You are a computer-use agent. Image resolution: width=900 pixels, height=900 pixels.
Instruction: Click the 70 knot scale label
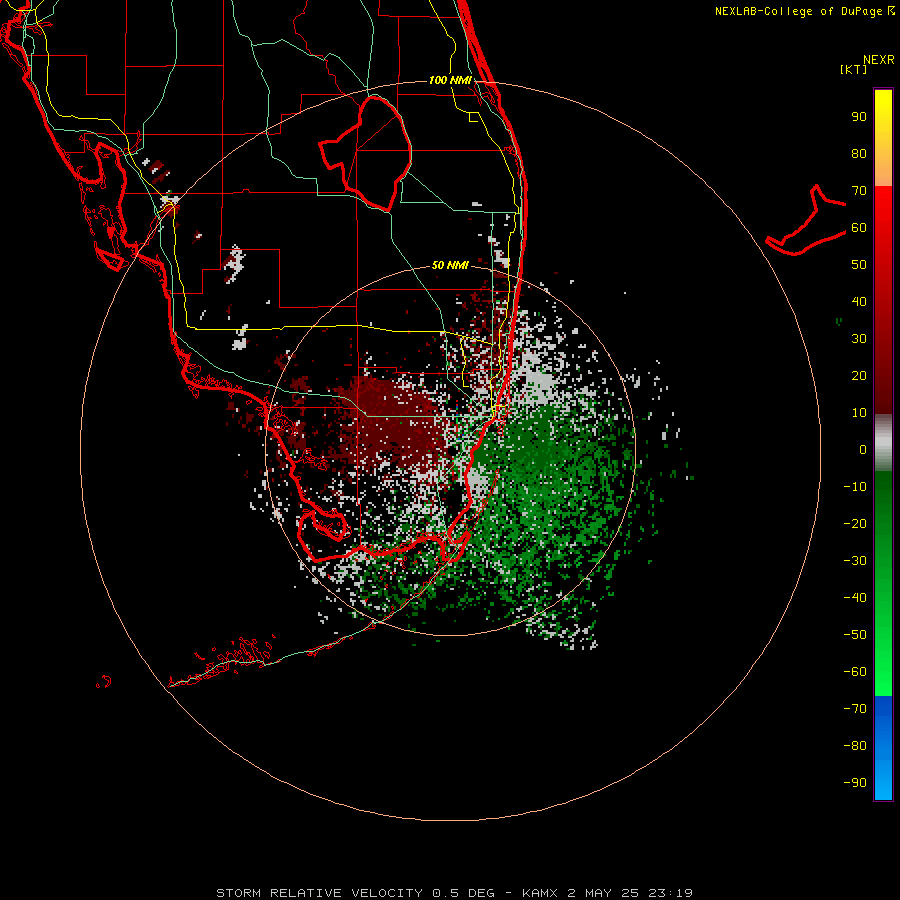click(859, 191)
